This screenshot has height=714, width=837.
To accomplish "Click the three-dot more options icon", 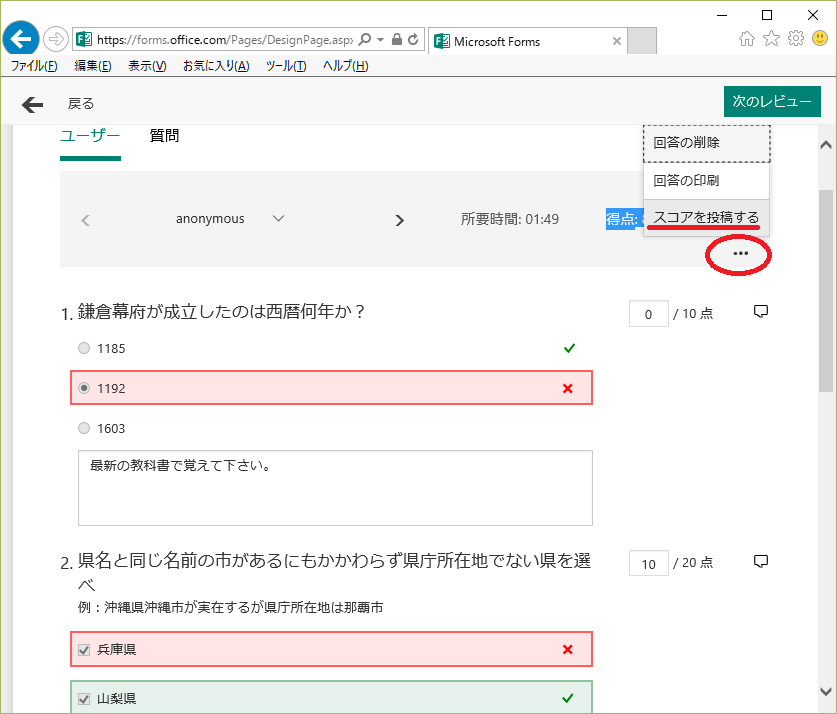I will (x=740, y=254).
